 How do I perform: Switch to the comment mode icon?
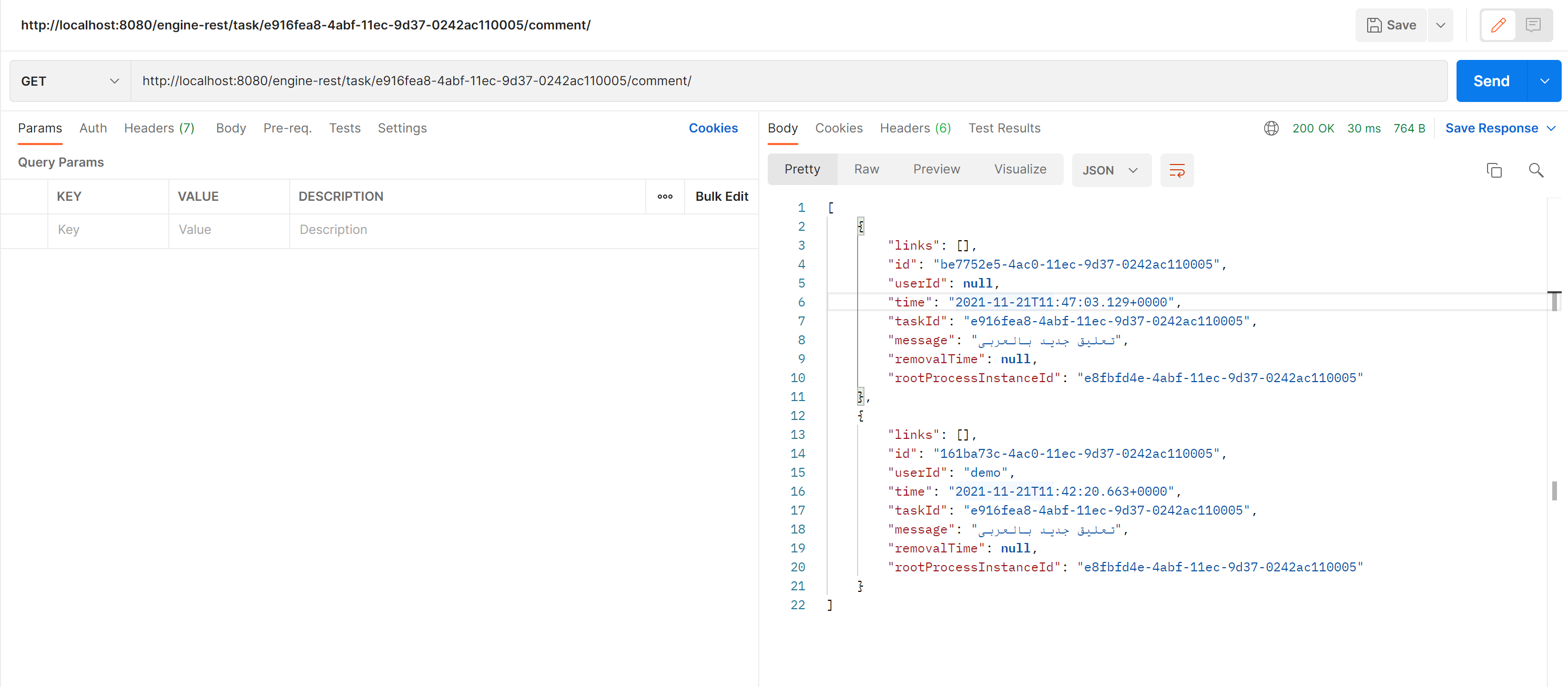click(x=1533, y=25)
